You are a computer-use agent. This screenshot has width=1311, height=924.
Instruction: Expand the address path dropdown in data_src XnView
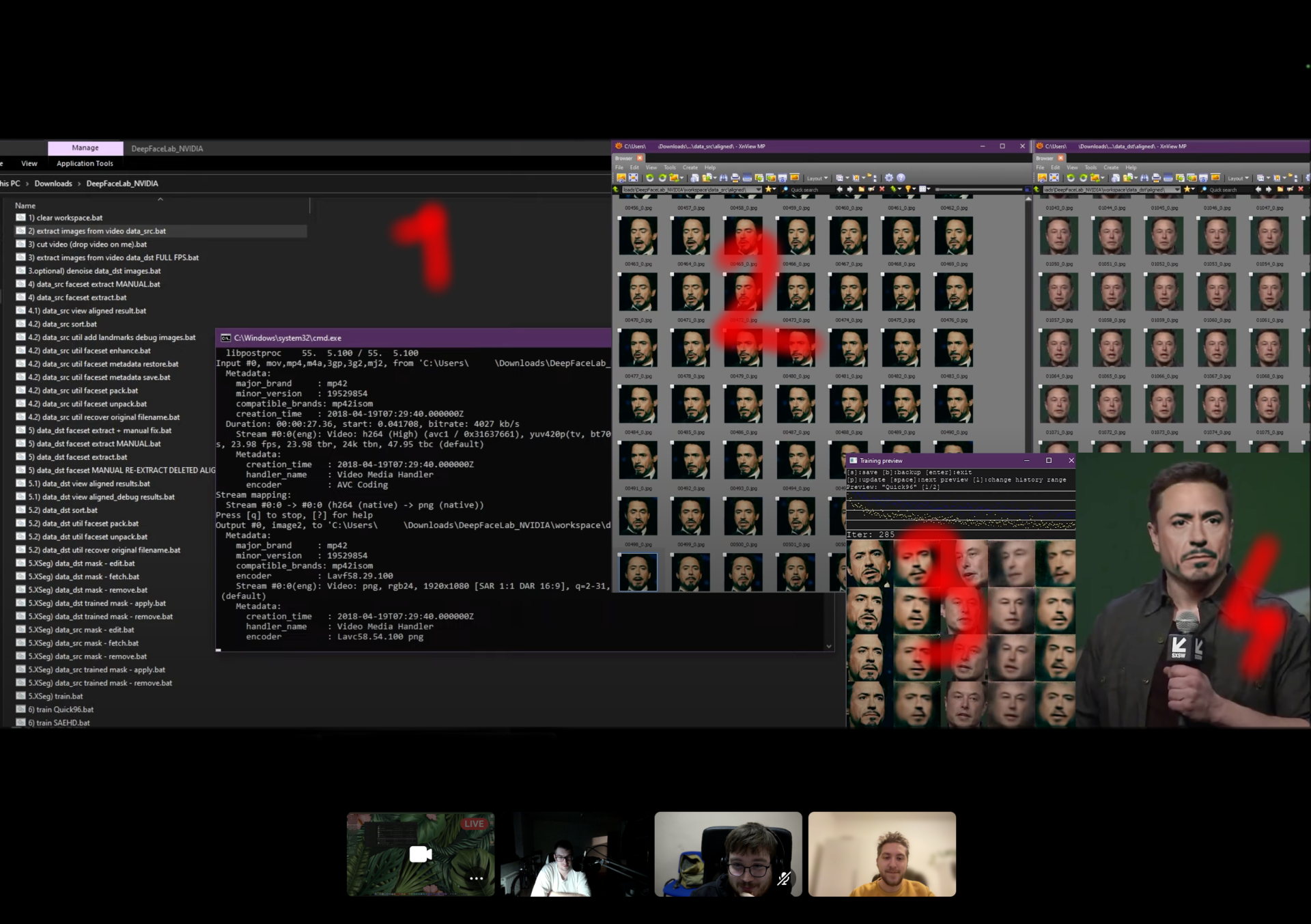pyautogui.click(x=759, y=189)
